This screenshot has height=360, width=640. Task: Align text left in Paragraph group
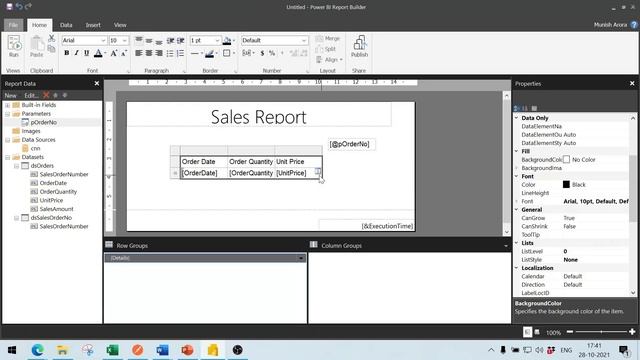click(139, 53)
